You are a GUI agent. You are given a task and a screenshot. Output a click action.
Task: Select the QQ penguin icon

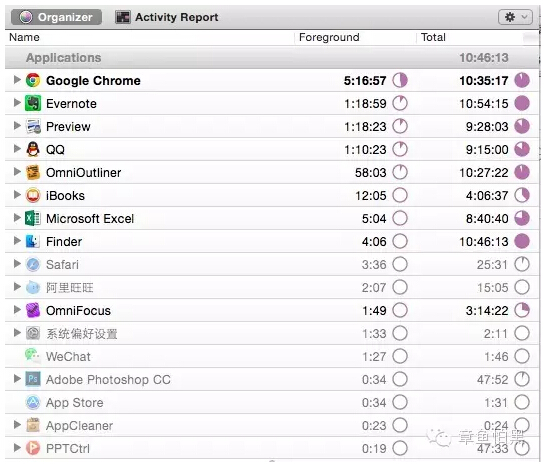click(x=33, y=149)
